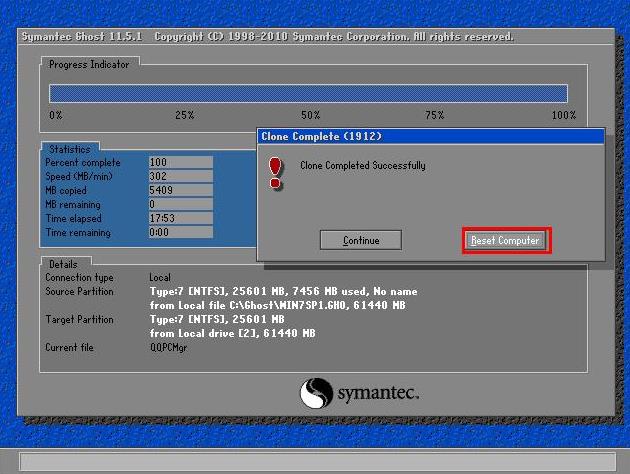Image resolution: width=630 pixels, height=474 pixels.
Task: Click the Target Partition label
Action: click(80, 320)
